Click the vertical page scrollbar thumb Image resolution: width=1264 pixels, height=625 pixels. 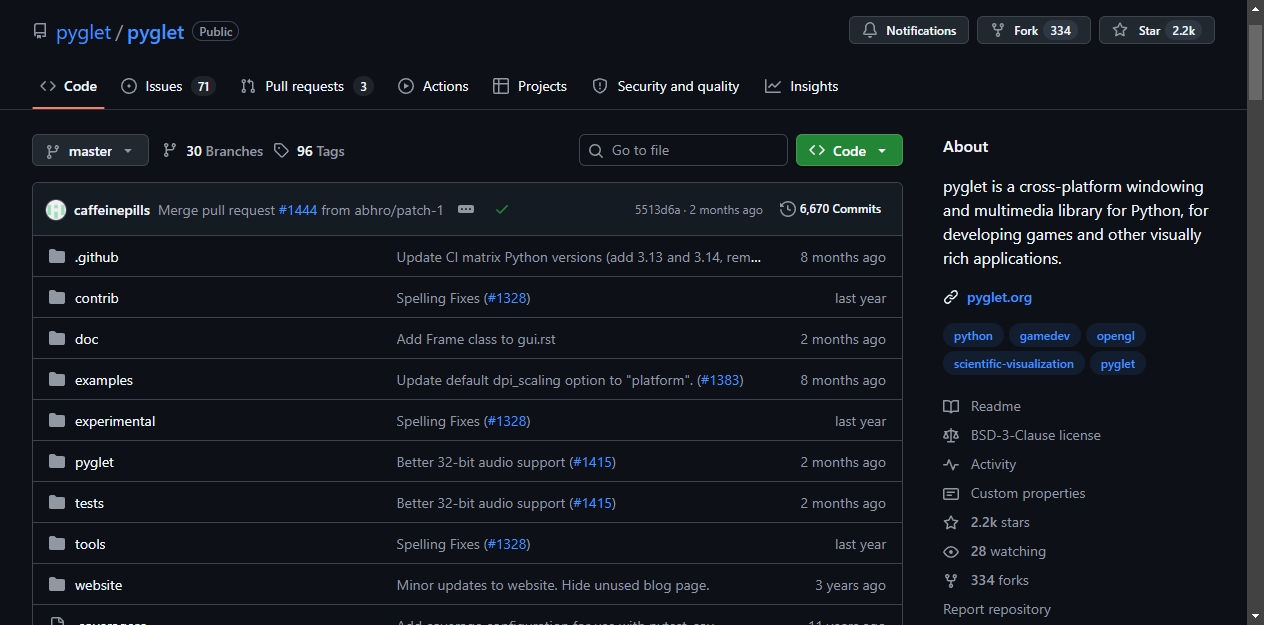click(x=1256, y=61)
